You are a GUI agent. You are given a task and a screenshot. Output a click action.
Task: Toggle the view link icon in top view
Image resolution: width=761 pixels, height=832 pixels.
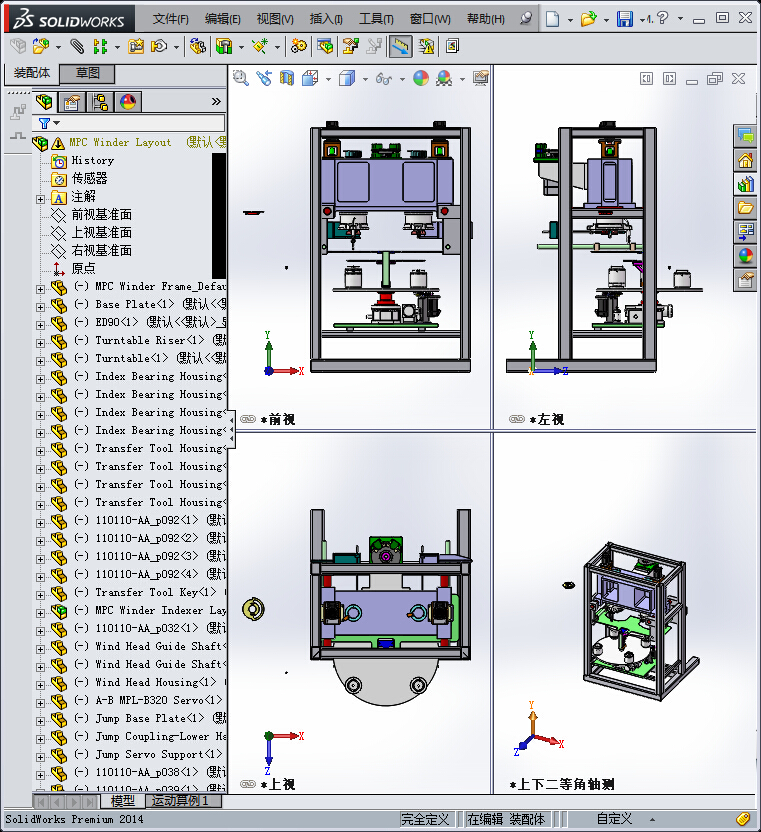point(248,784)
